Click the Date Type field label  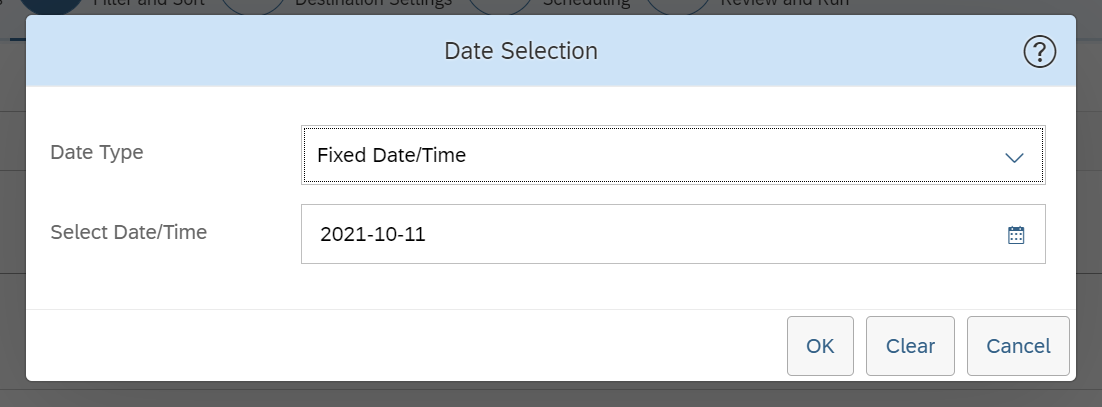coord(97,152)
